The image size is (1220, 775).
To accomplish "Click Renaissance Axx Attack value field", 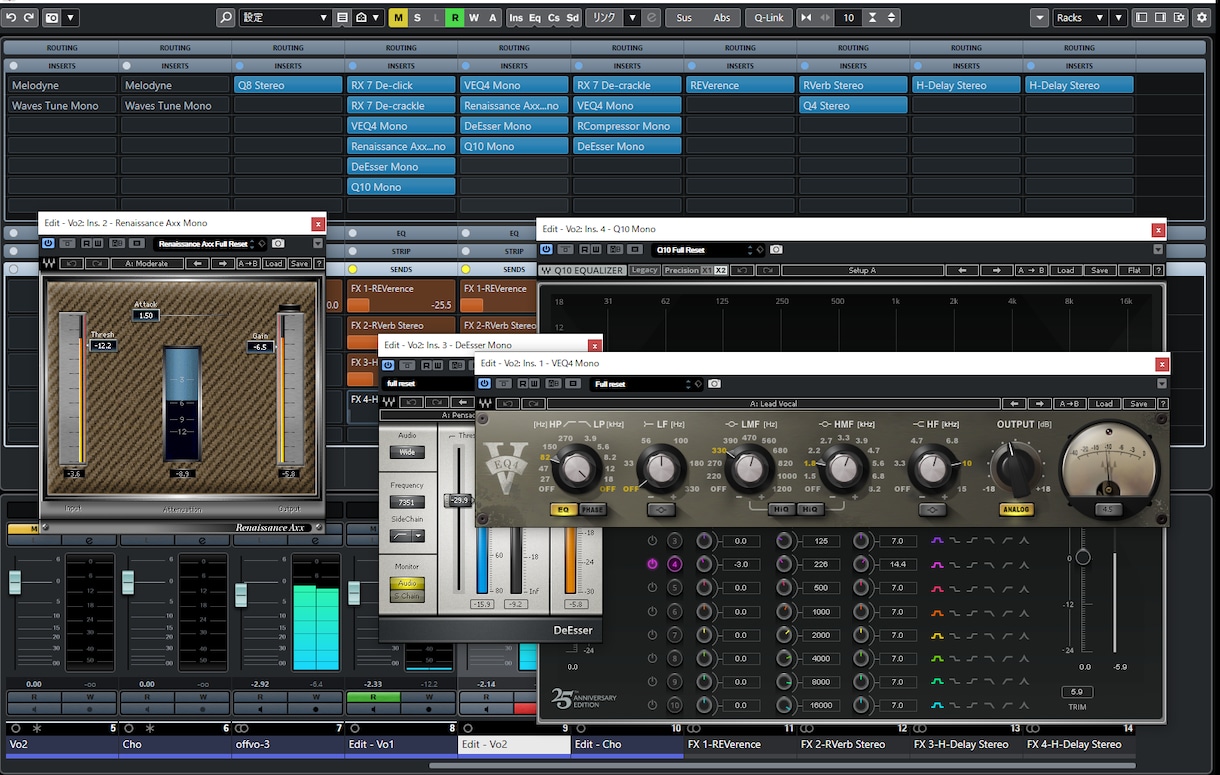I will [146, 315].
